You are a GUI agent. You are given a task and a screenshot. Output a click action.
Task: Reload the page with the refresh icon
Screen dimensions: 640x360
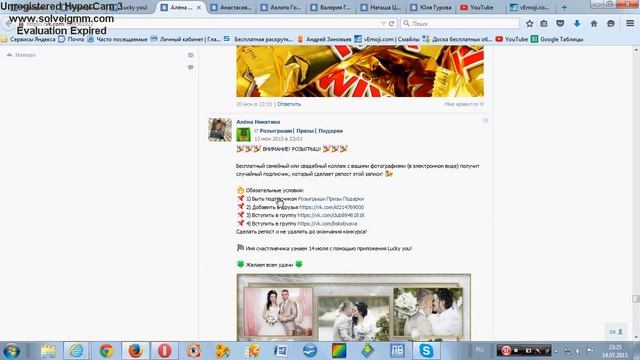pos(391,24)
